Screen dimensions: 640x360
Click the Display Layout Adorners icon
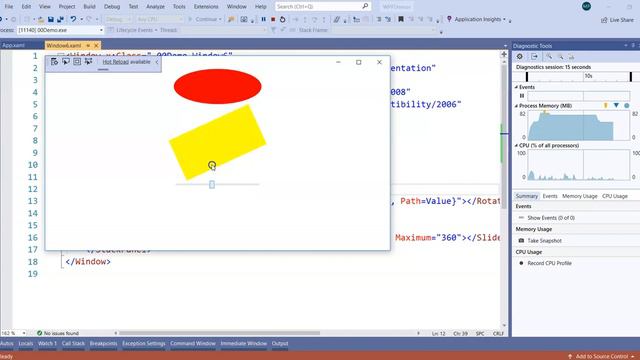tap(77, 62)
